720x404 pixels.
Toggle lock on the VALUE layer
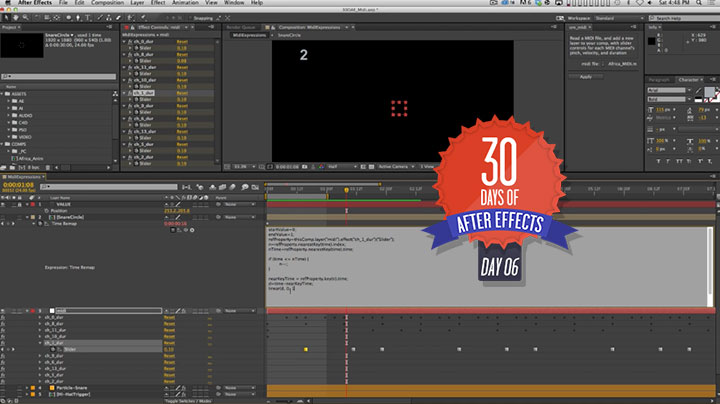(20, 204)
